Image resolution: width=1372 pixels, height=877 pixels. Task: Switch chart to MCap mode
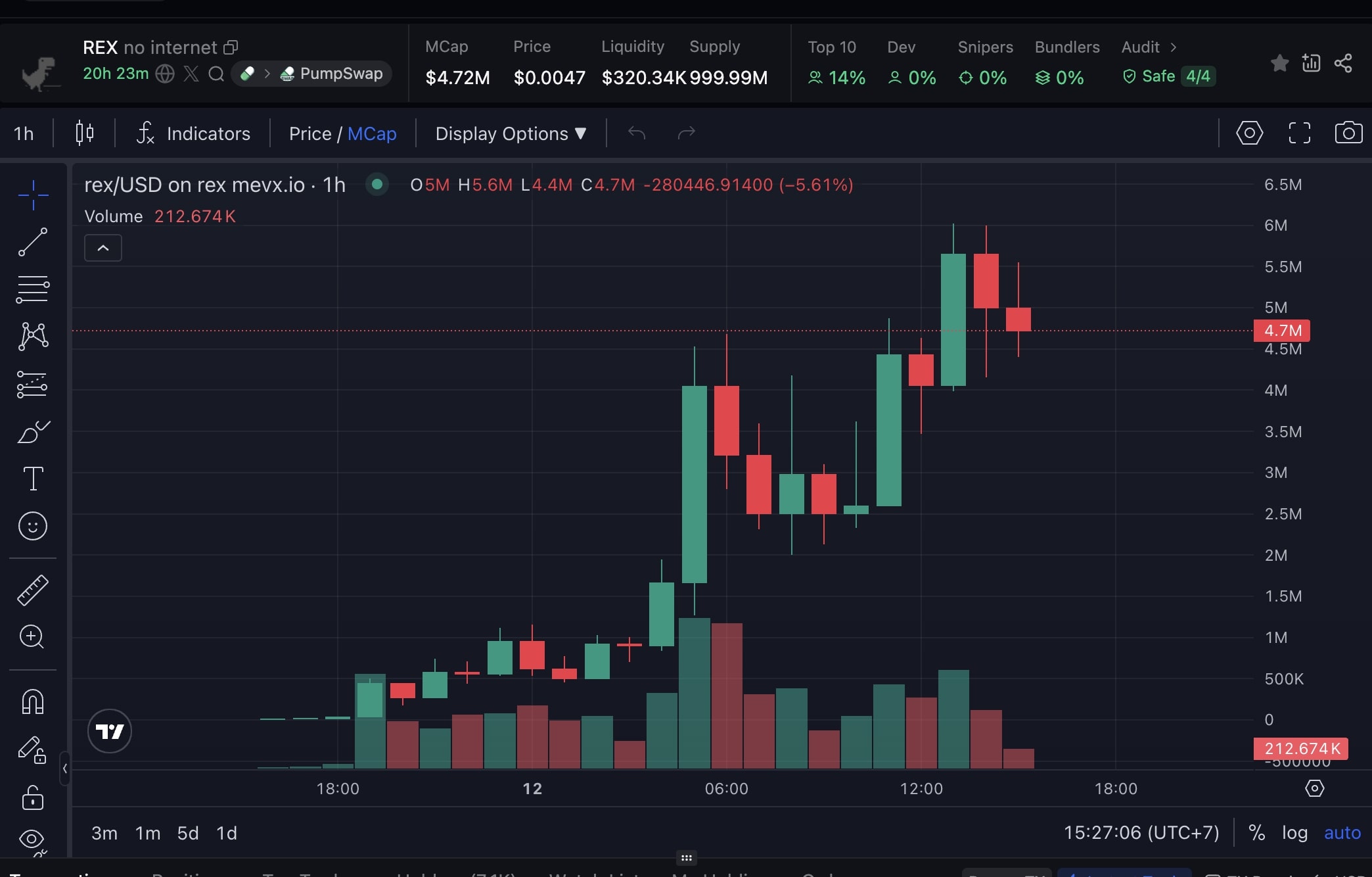click(372, 133)
